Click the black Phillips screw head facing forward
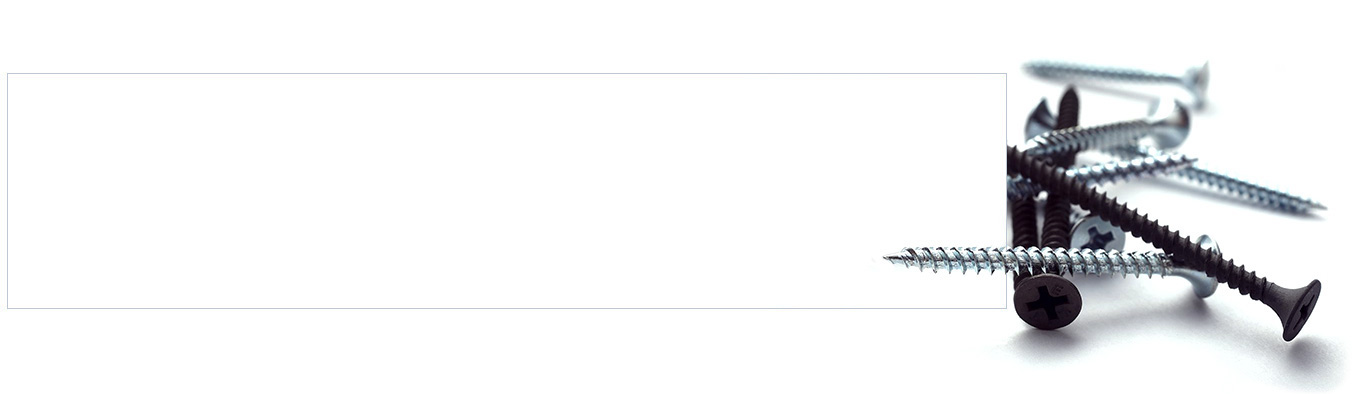Viewport: 1357px width, 394px height. click(1047, 302)
